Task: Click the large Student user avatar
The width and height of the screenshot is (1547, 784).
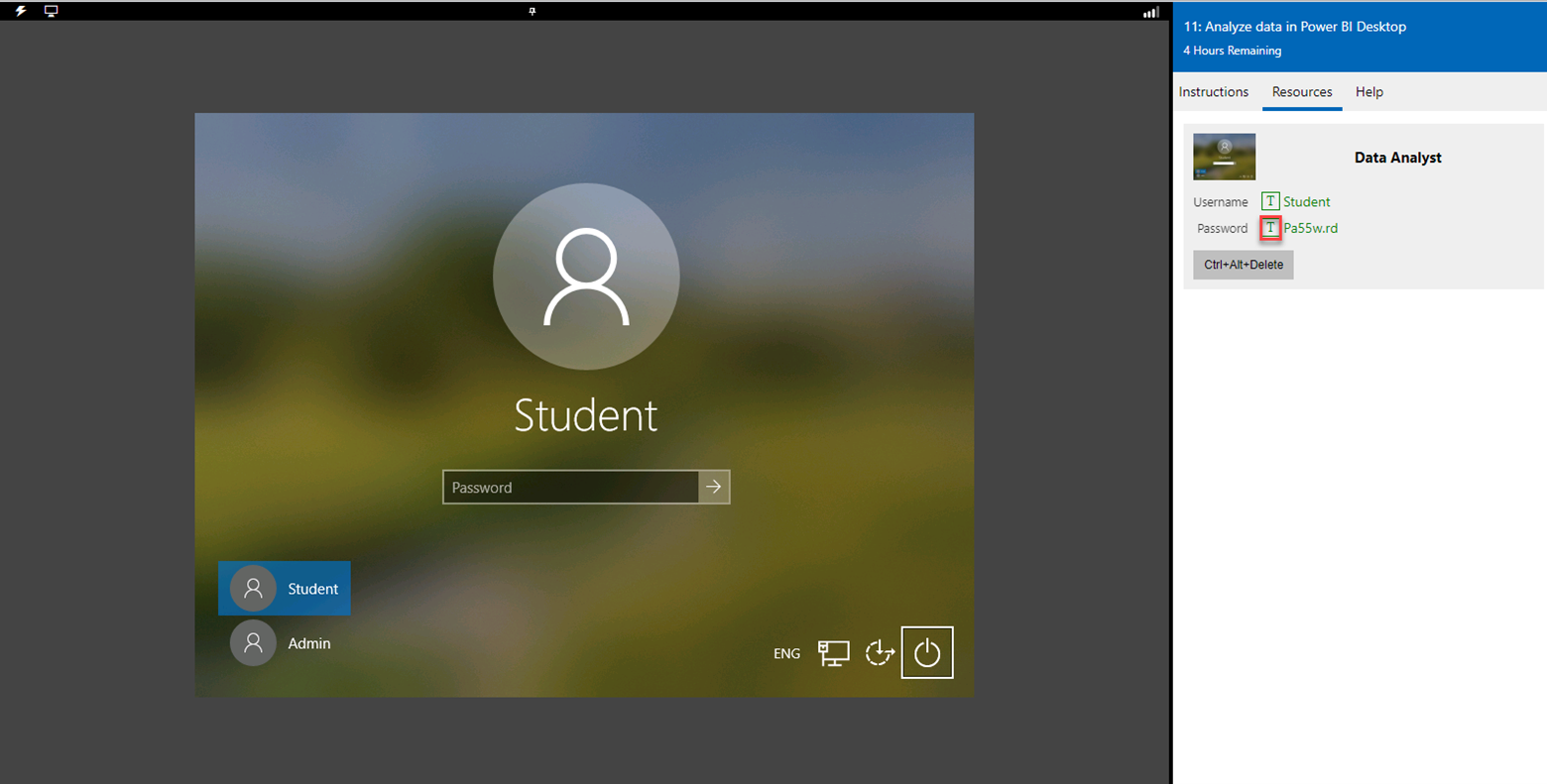Action: pyautogui.click(x=586, y=277)
